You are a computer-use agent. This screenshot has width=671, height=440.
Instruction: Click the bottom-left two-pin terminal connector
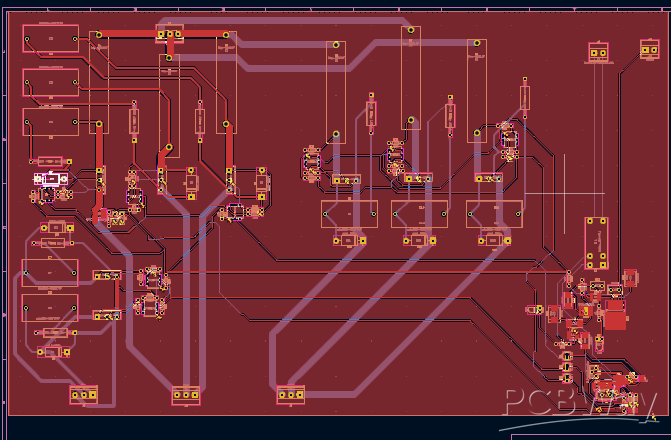[83, 395]
